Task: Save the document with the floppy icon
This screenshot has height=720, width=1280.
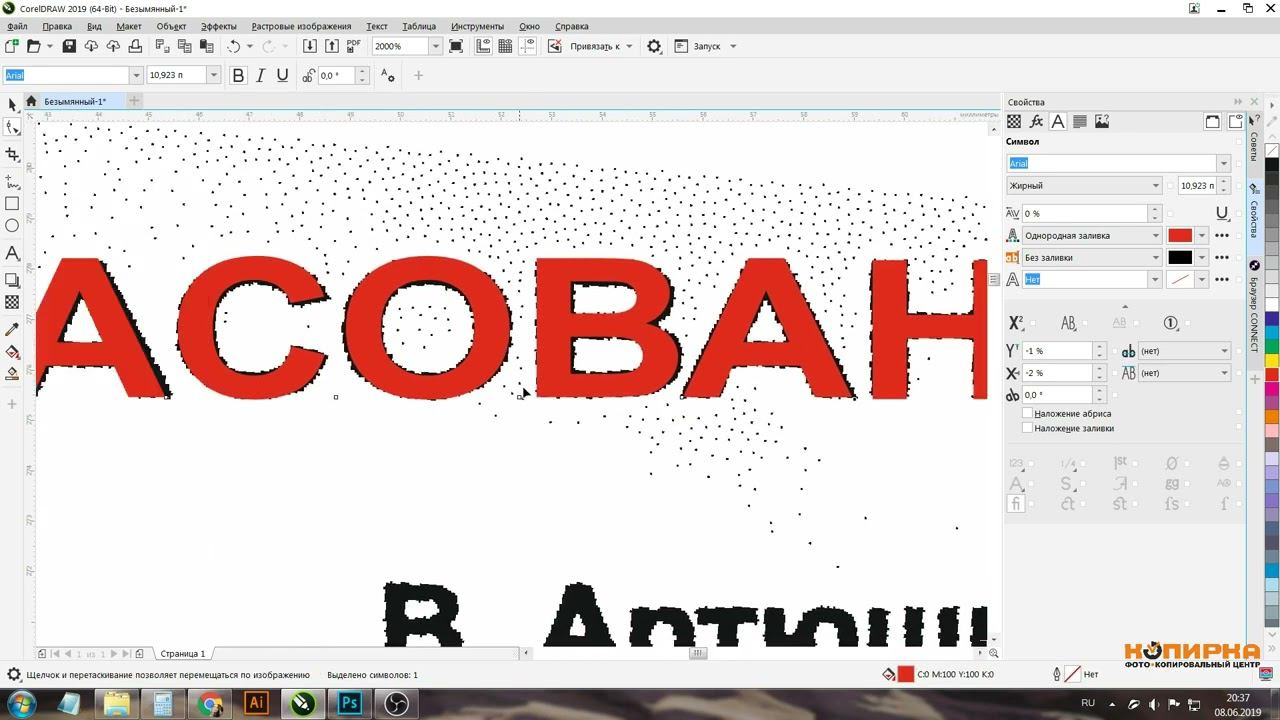Action: (69, 46)
